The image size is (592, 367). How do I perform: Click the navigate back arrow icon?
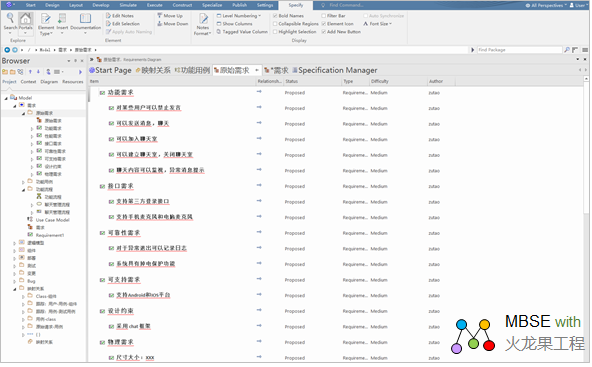pos(7,50)
